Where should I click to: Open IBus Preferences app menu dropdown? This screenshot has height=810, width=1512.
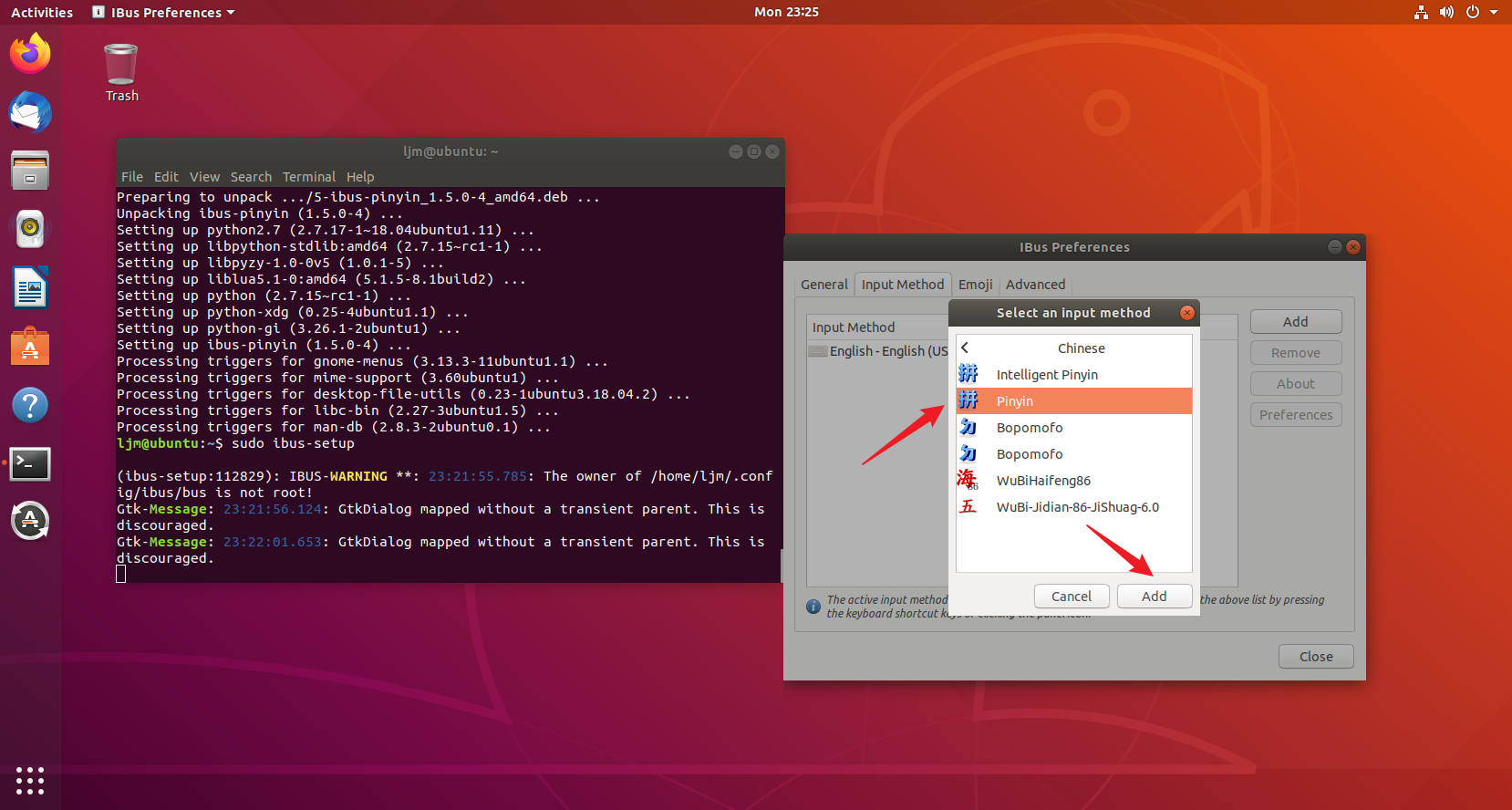164,12
